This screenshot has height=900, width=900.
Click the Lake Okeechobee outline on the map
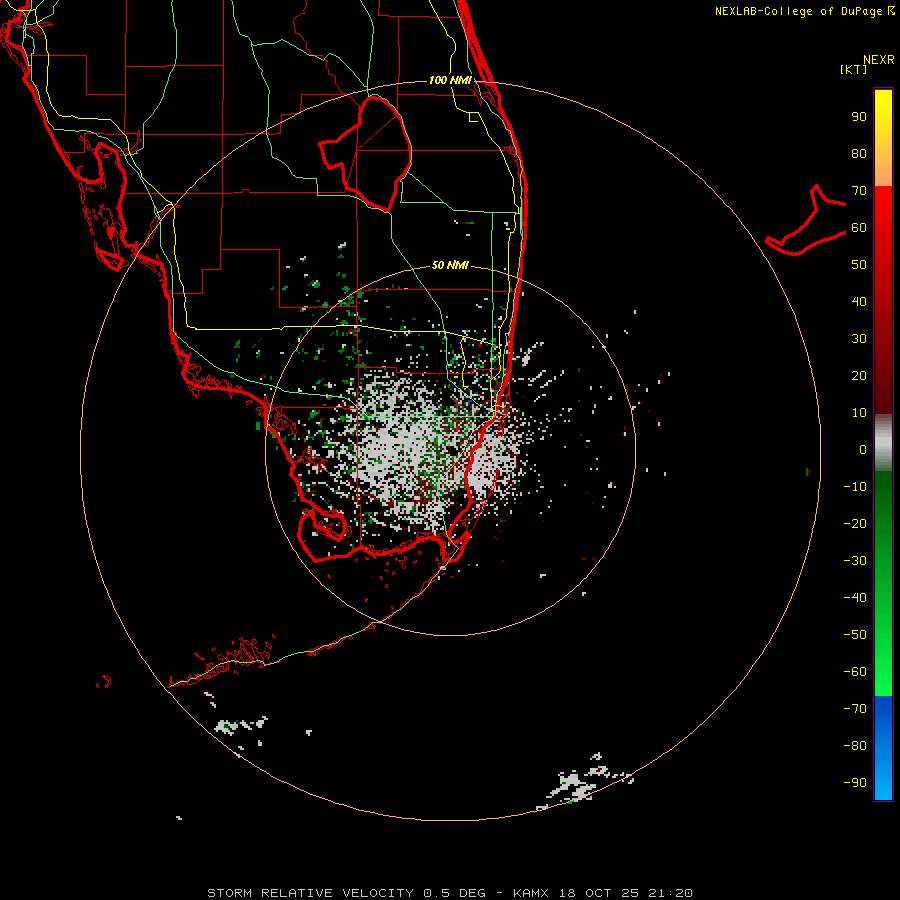[x=366, y=153]
